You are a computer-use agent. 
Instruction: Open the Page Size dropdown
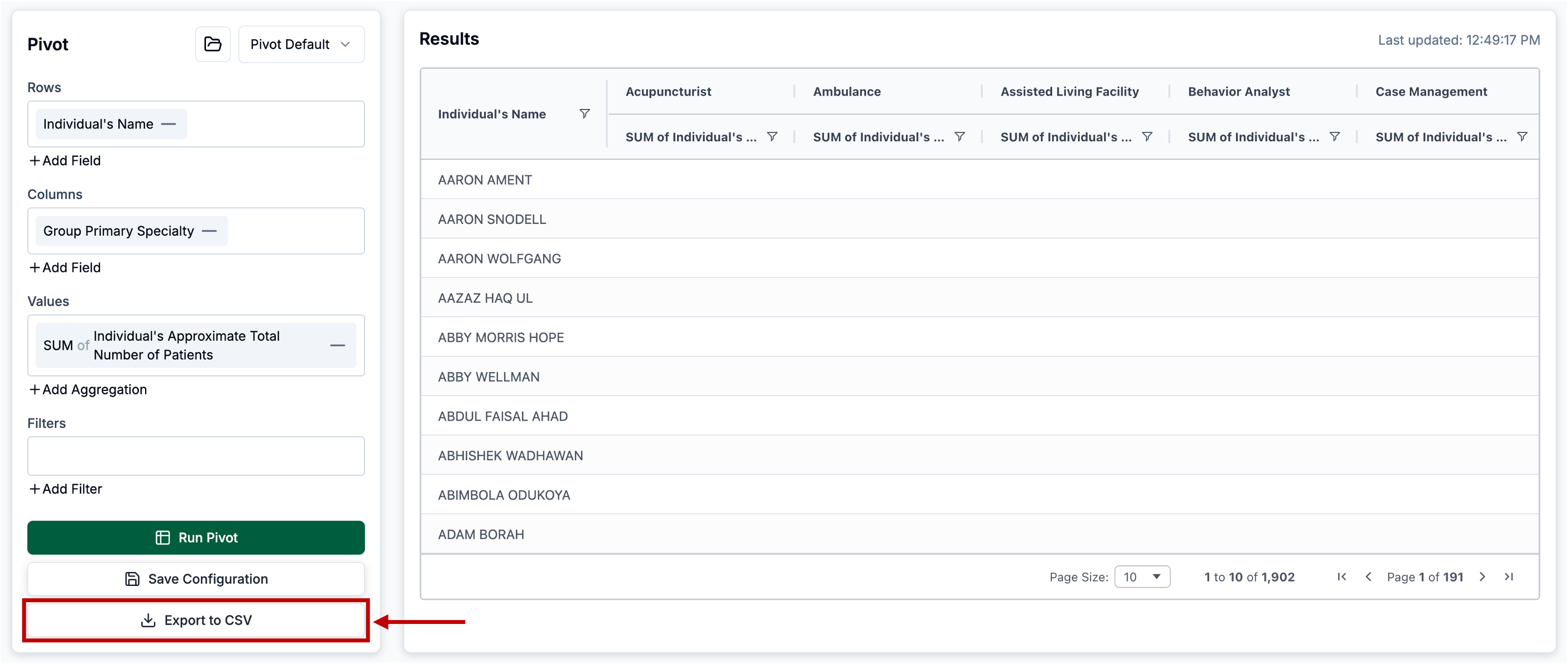(x=1142, y=577)
